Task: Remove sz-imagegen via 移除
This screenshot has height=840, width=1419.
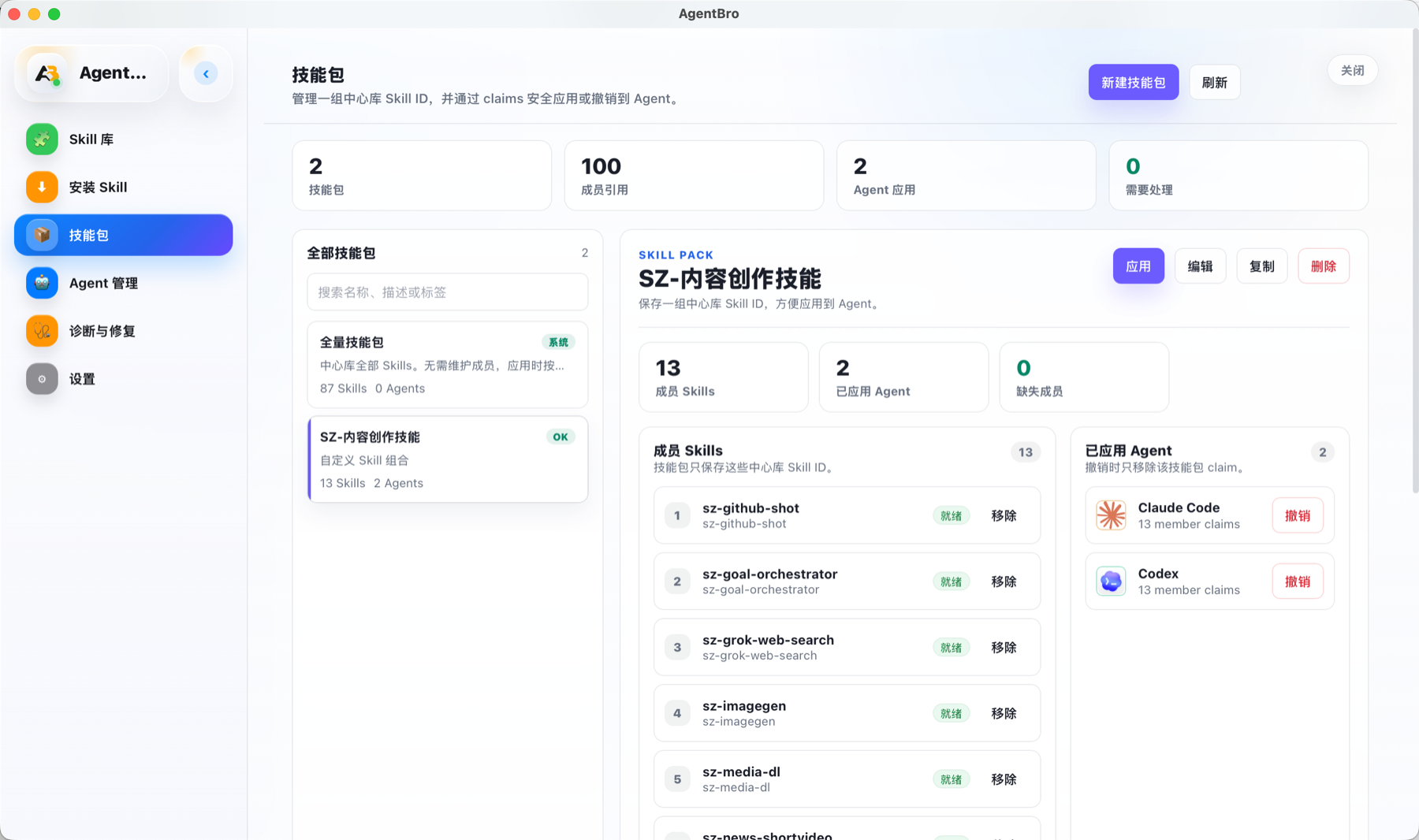Action: [1004, 713]
